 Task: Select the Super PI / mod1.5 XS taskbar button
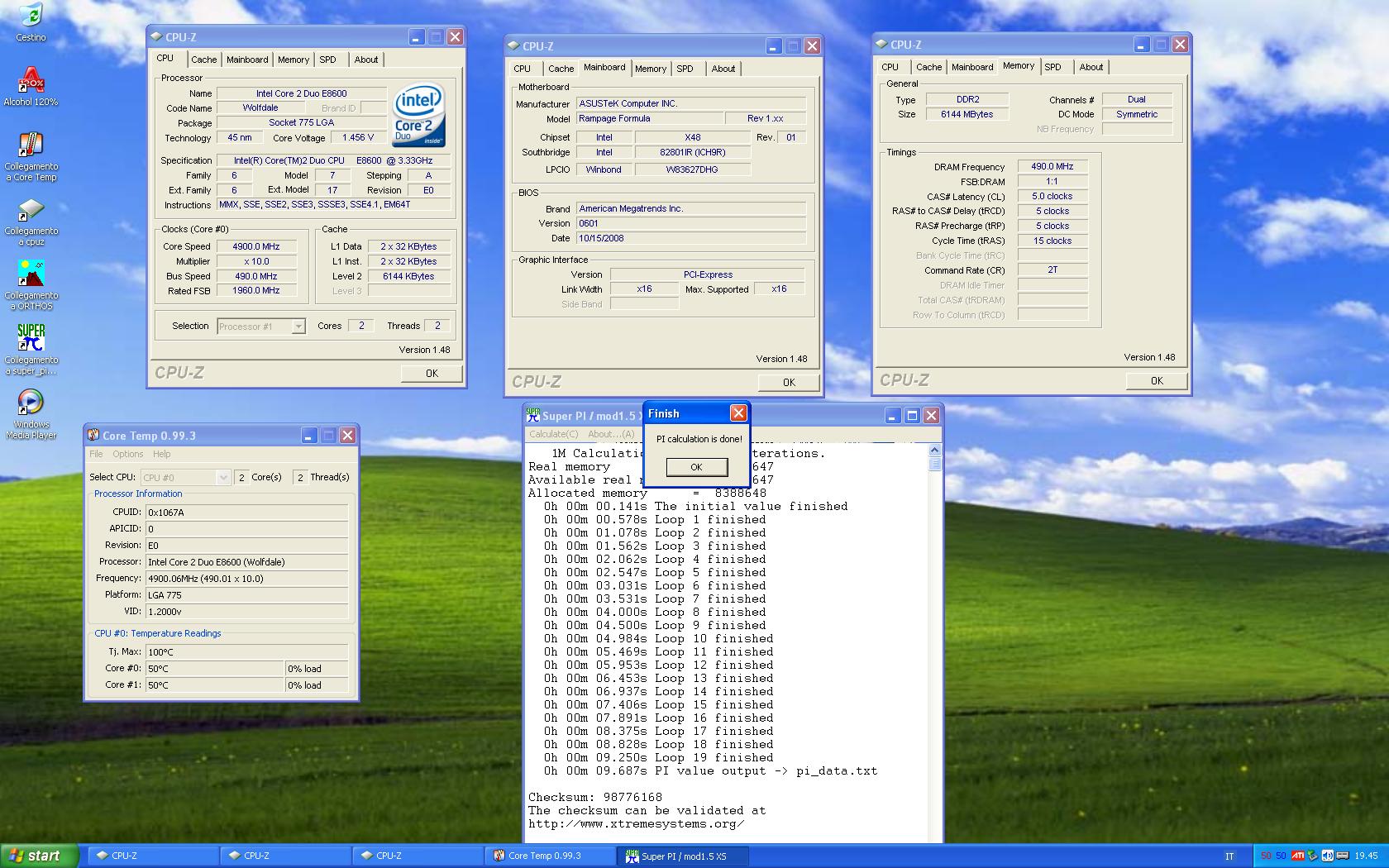(x=684, y=856)
